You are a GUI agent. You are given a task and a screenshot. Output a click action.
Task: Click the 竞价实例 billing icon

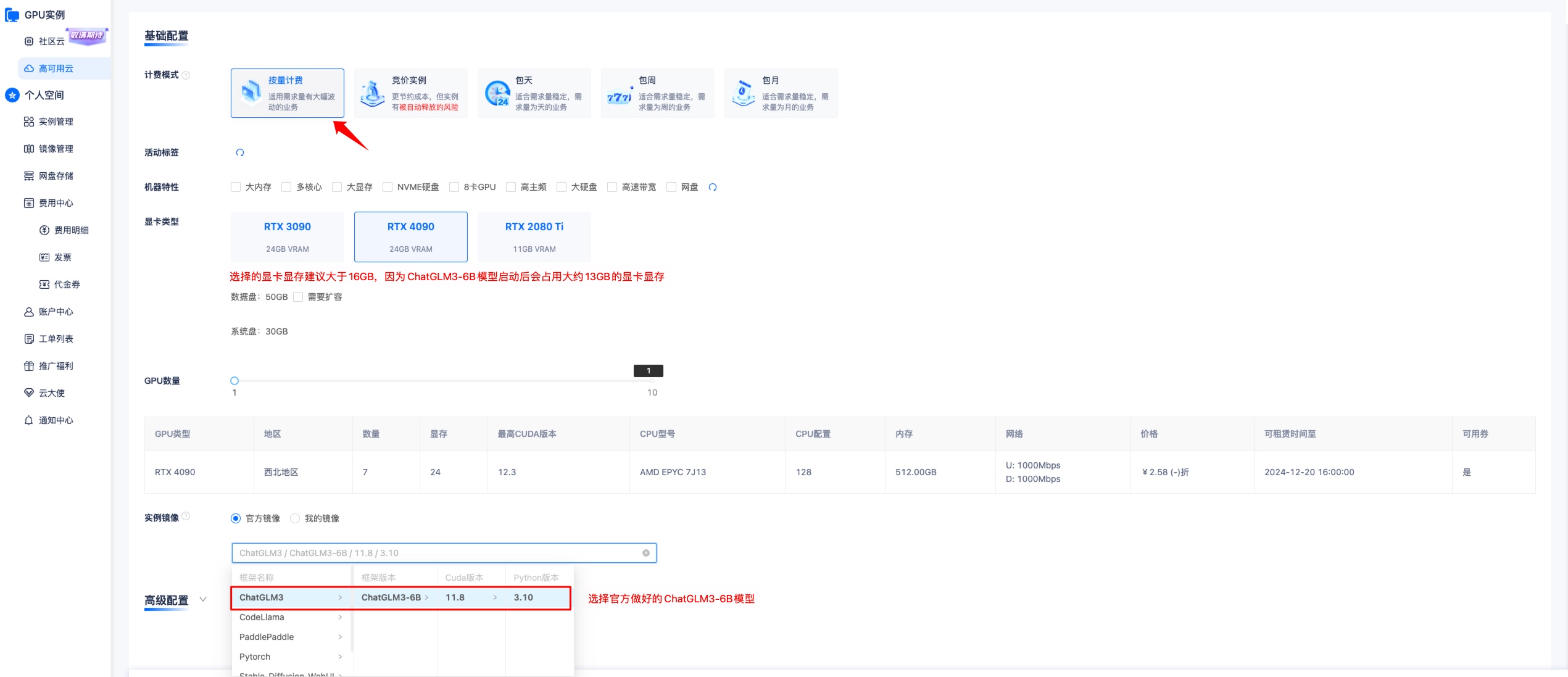[x=373, y=94]
